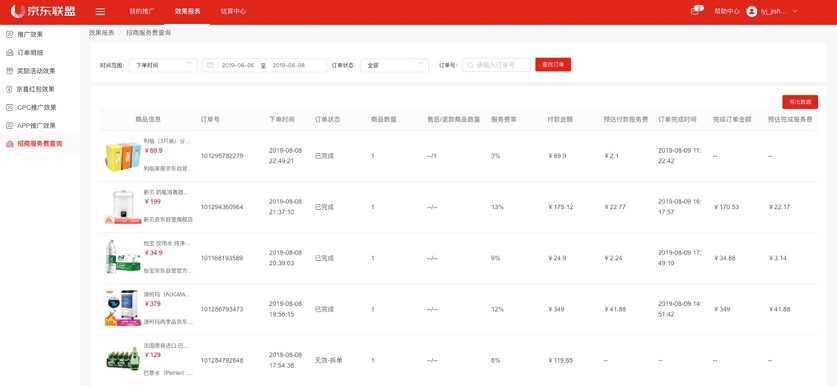Viewport: 837px width, 386px height.
Task: Click the ¥170.53 completed order amount
Action: (726, 207)
